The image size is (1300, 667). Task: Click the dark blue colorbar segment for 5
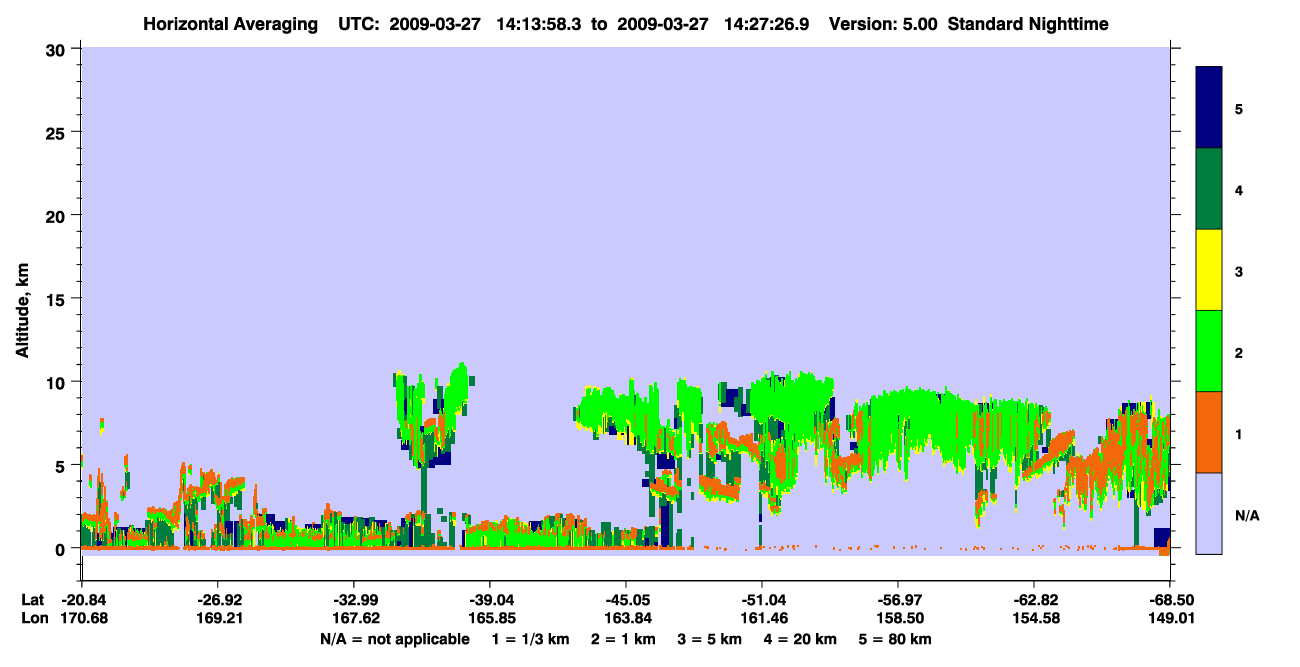pos(1209,108)
